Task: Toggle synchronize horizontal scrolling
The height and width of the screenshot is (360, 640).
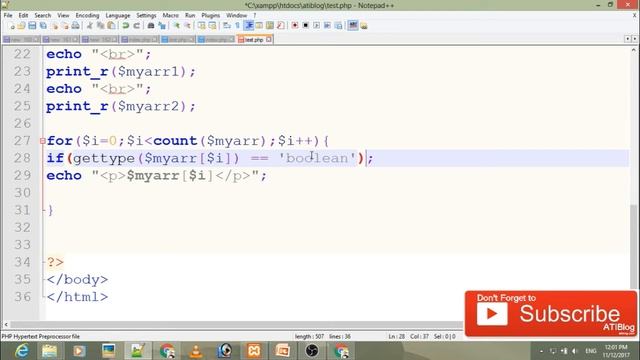Action: pos(212,26)
